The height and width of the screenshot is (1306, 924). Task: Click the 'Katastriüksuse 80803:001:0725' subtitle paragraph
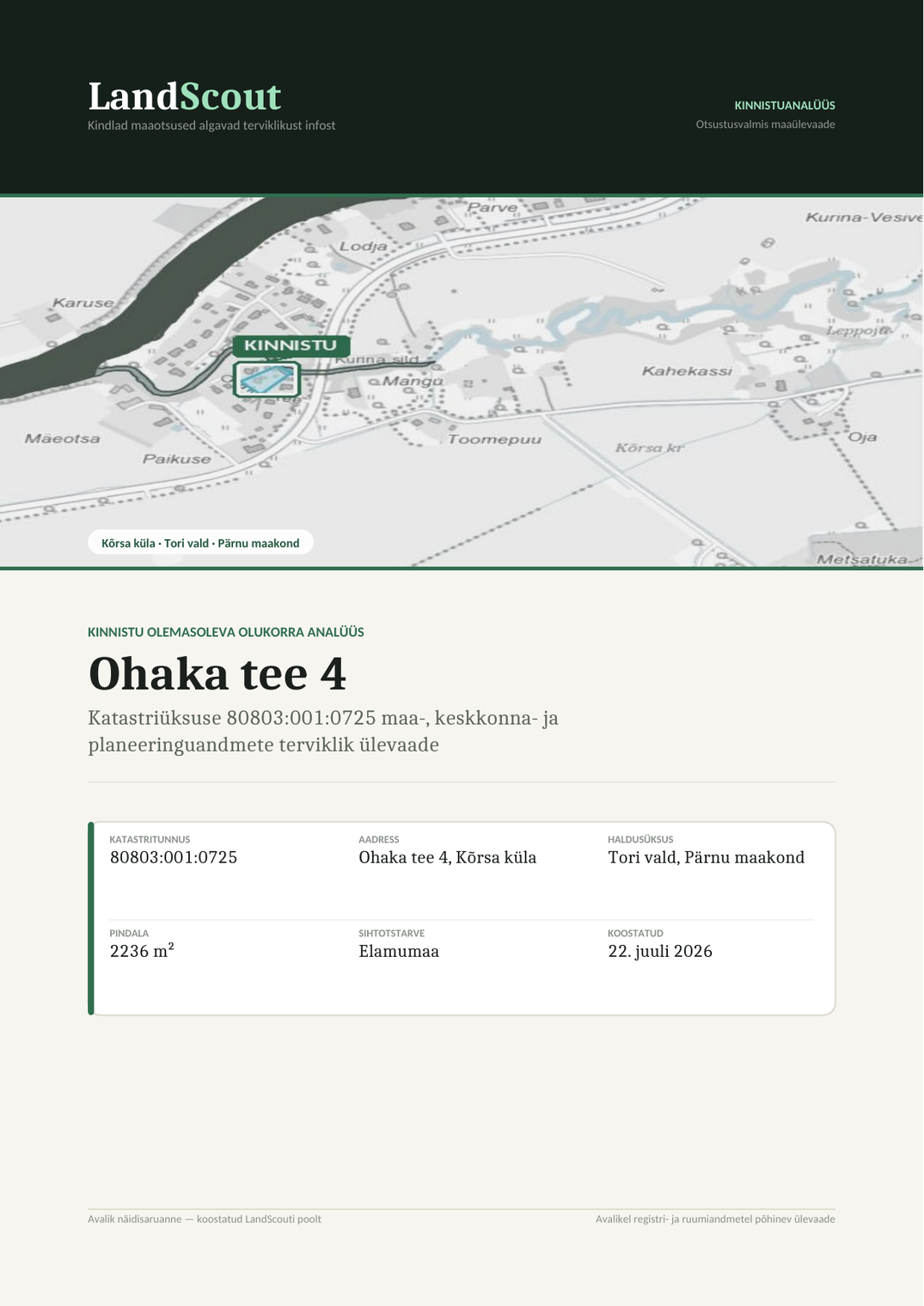pos(323,731)
